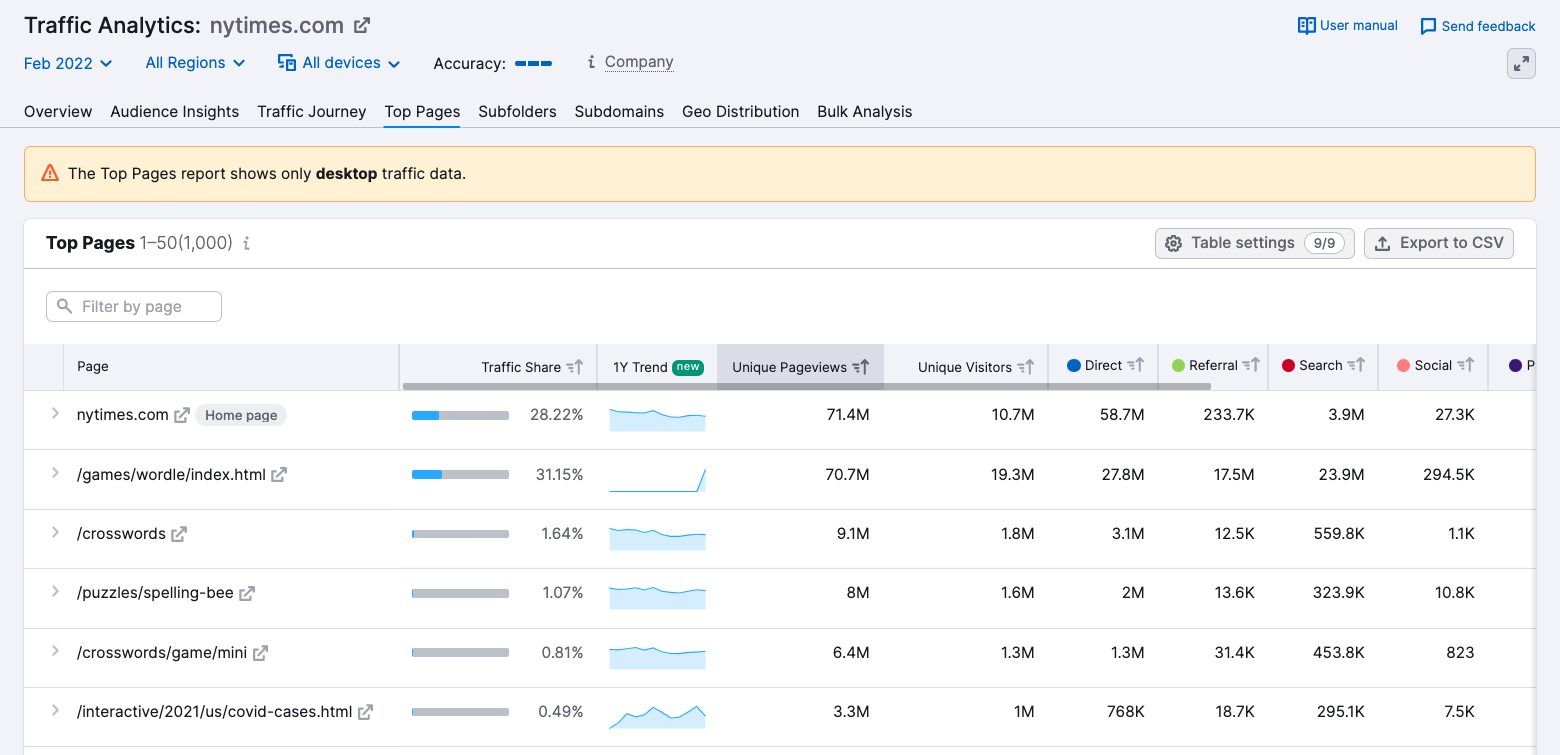Click the 1Y trend chart for covid-cases row
Screen dimensions: 1560x755
tap(657, 717)
